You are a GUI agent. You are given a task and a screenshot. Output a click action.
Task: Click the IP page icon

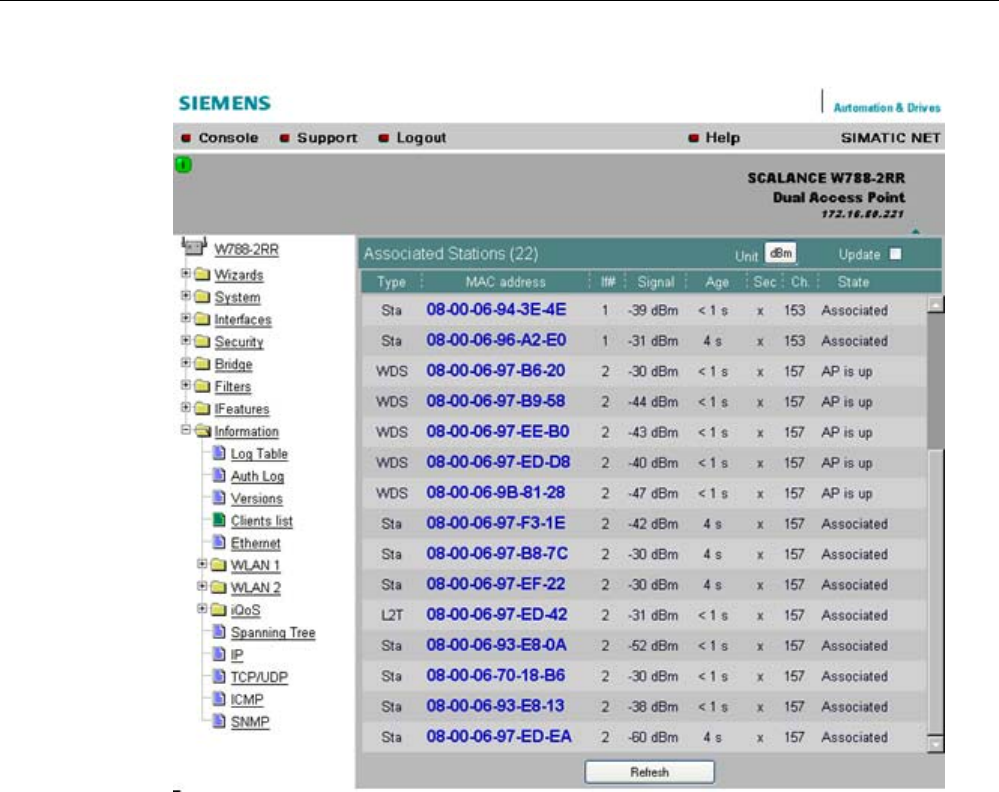coord(219,653)
